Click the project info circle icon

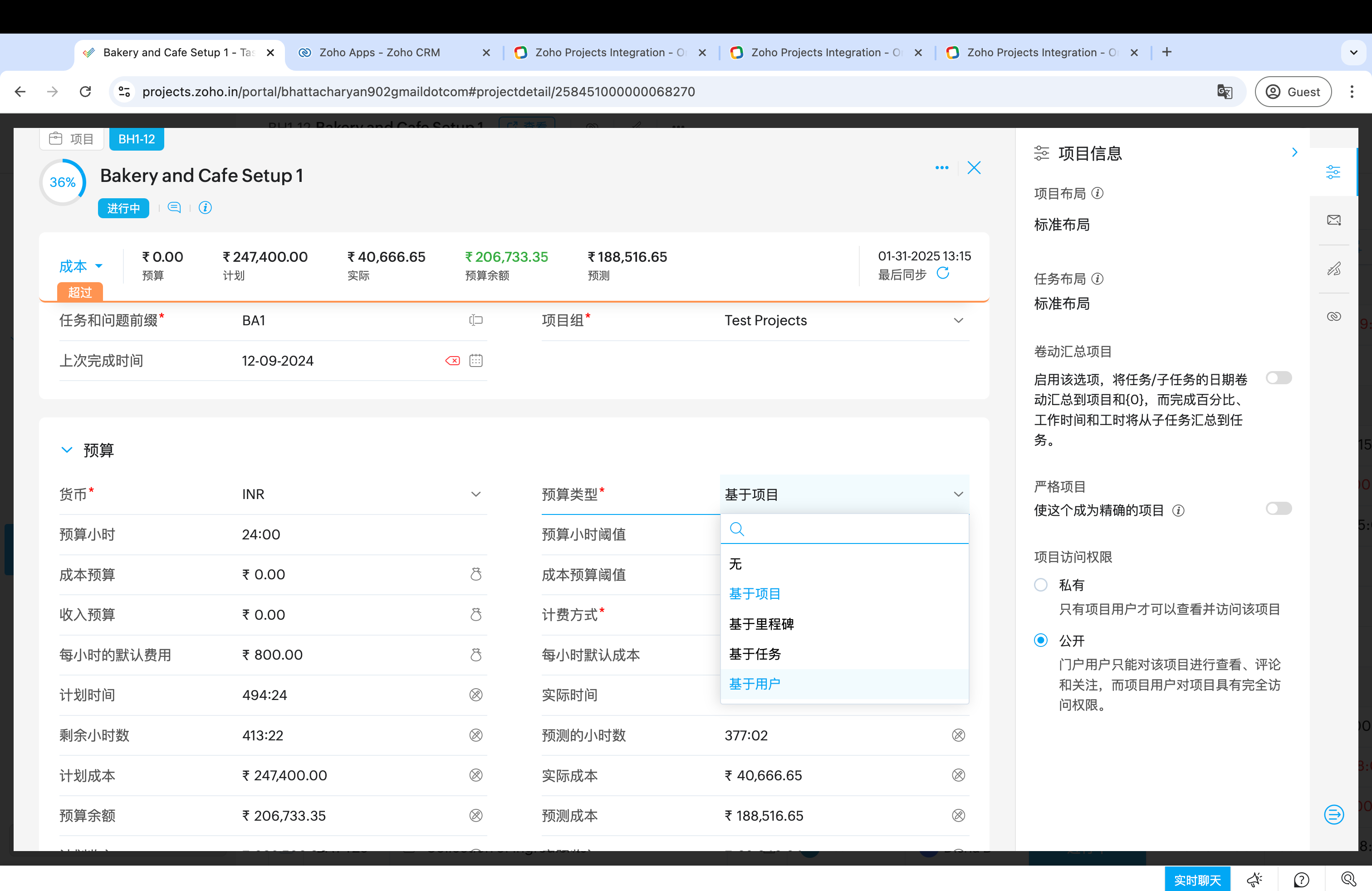[205, 207]
